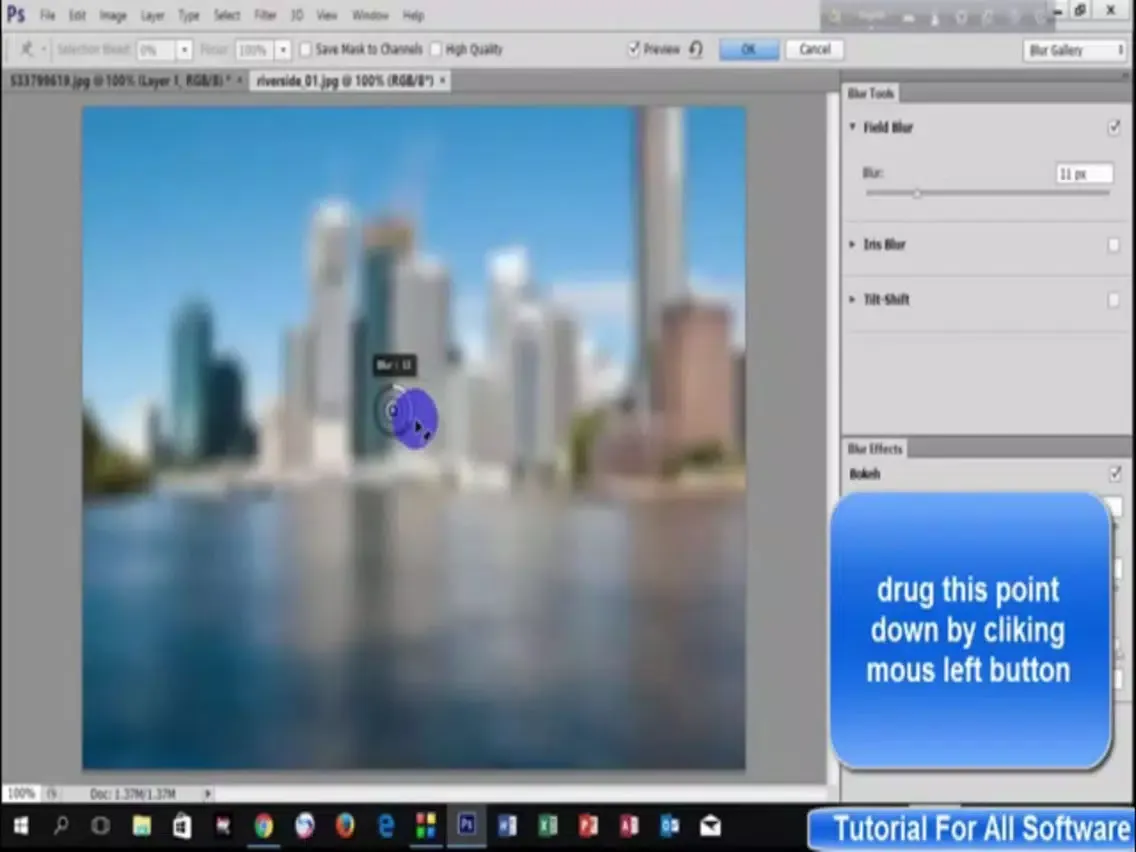Click the Selection Bleed percentage field

[156, 50]
